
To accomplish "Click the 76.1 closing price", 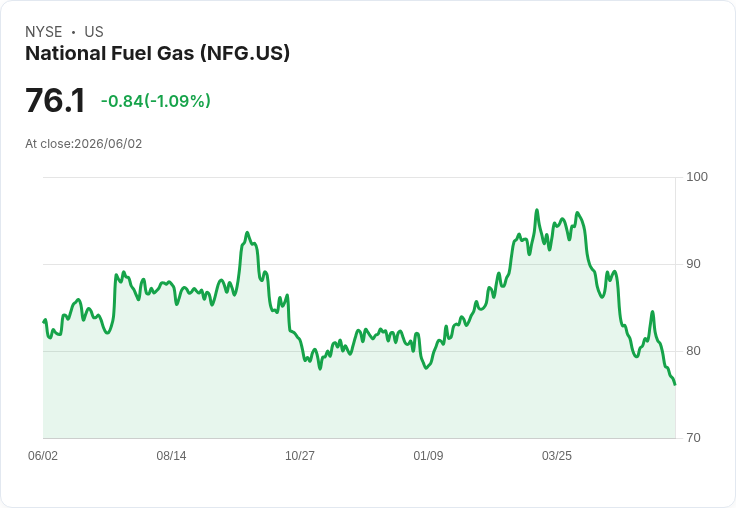I will tap(55, 100).
